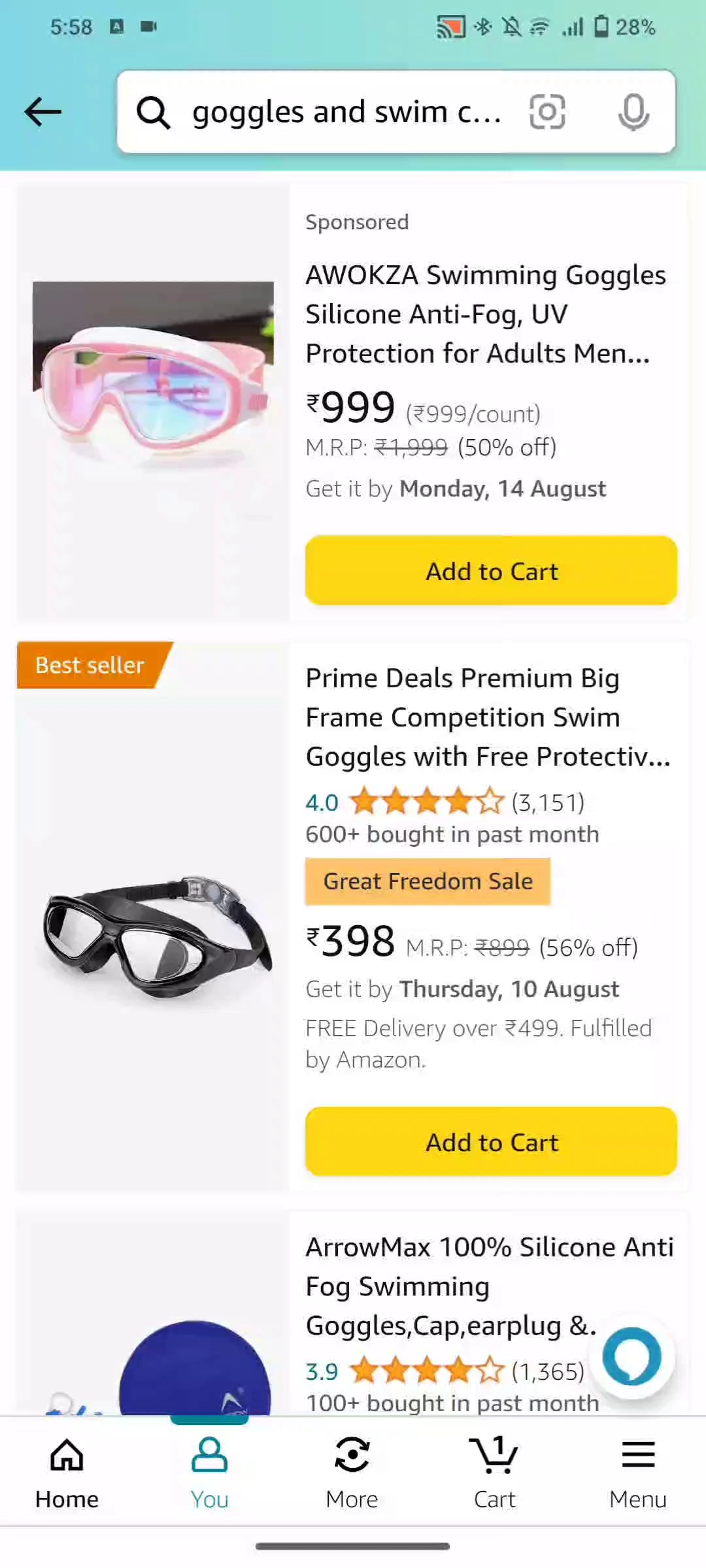Open Prime Deals Premium Big Frame listing

(x=488, y=717)
